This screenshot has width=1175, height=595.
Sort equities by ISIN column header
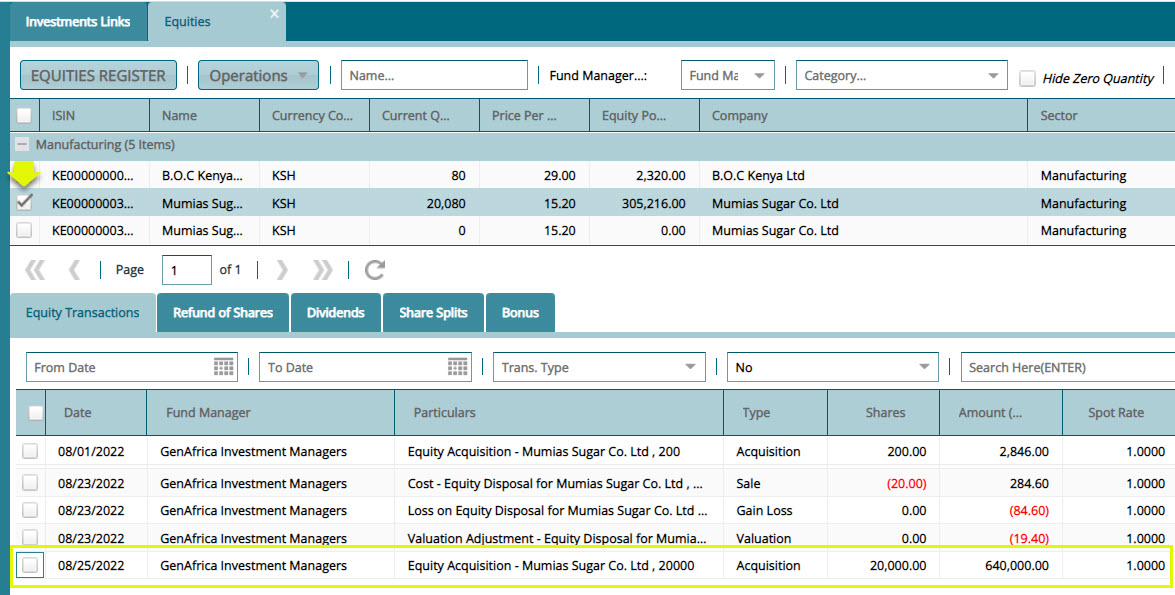pyautogui.click(x=93, y=115)
